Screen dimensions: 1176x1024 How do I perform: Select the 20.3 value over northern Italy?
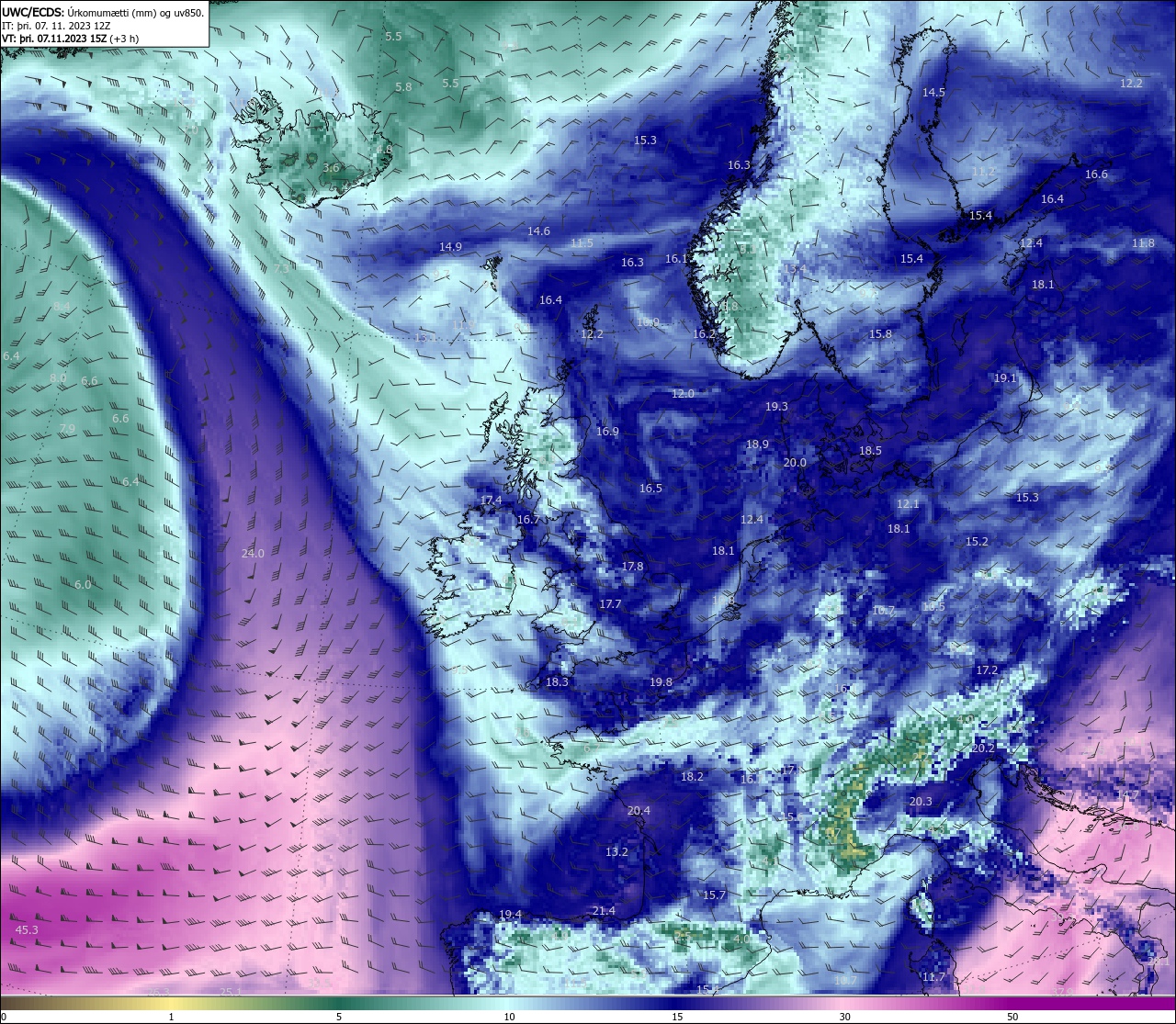[x=921, y=801]
